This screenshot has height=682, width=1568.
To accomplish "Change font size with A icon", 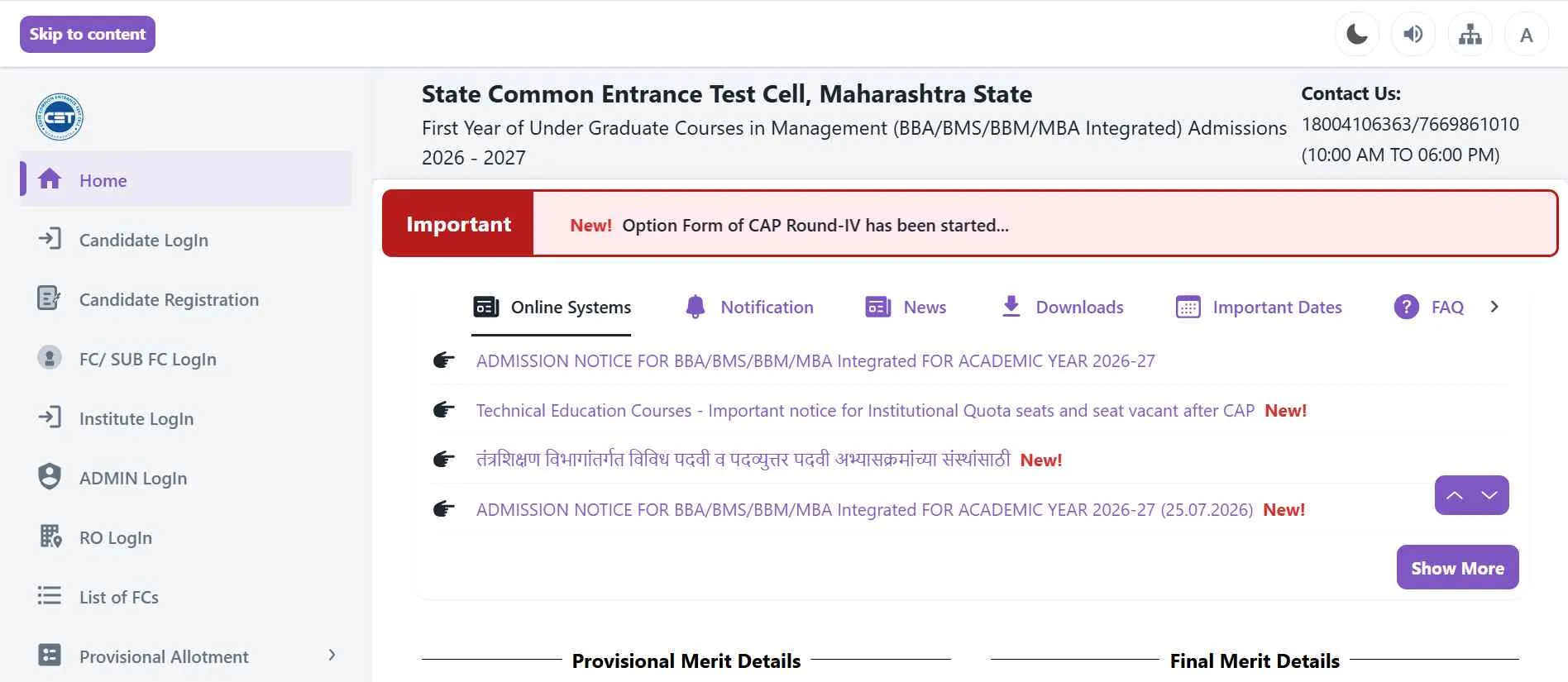I will coord(1526,35).
